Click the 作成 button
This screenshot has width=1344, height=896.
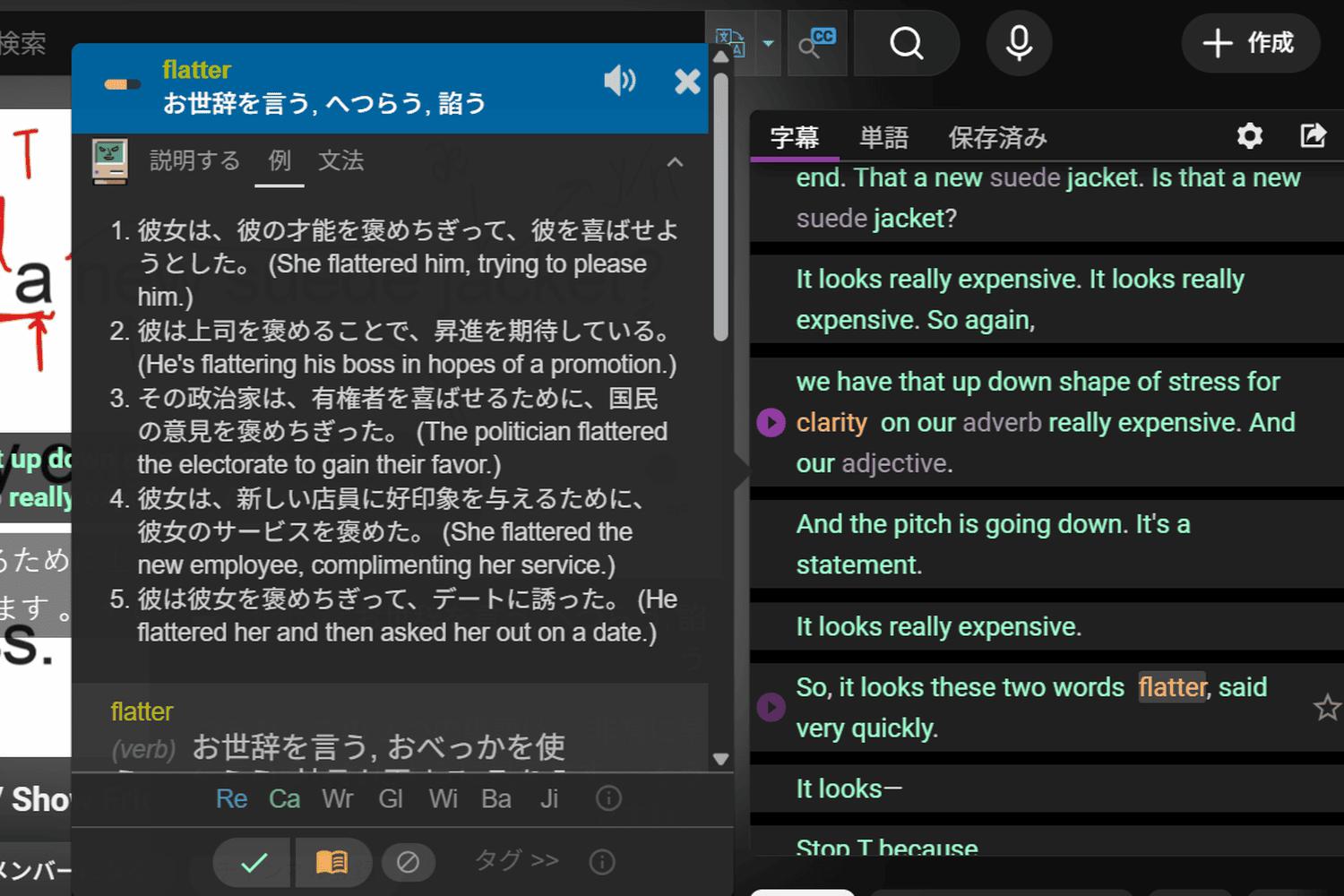click(1251, 42)
